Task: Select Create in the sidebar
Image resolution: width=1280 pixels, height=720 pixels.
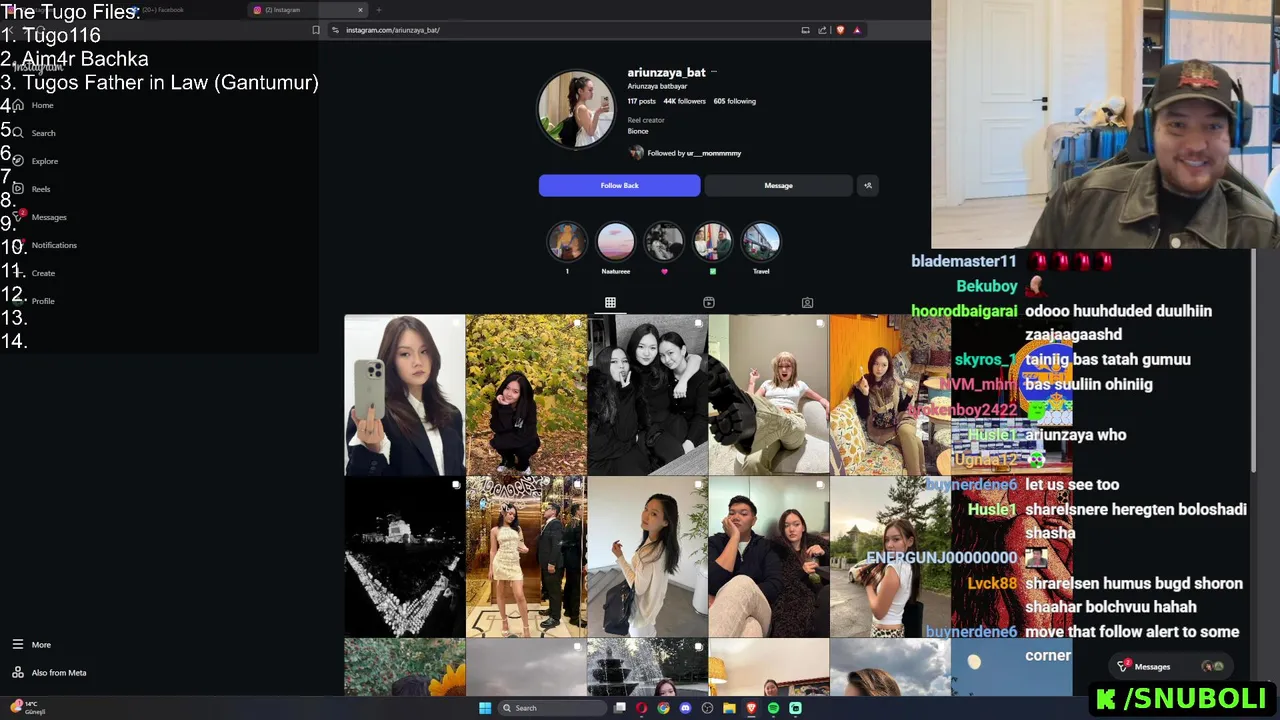Action: (x=33, y=273)
